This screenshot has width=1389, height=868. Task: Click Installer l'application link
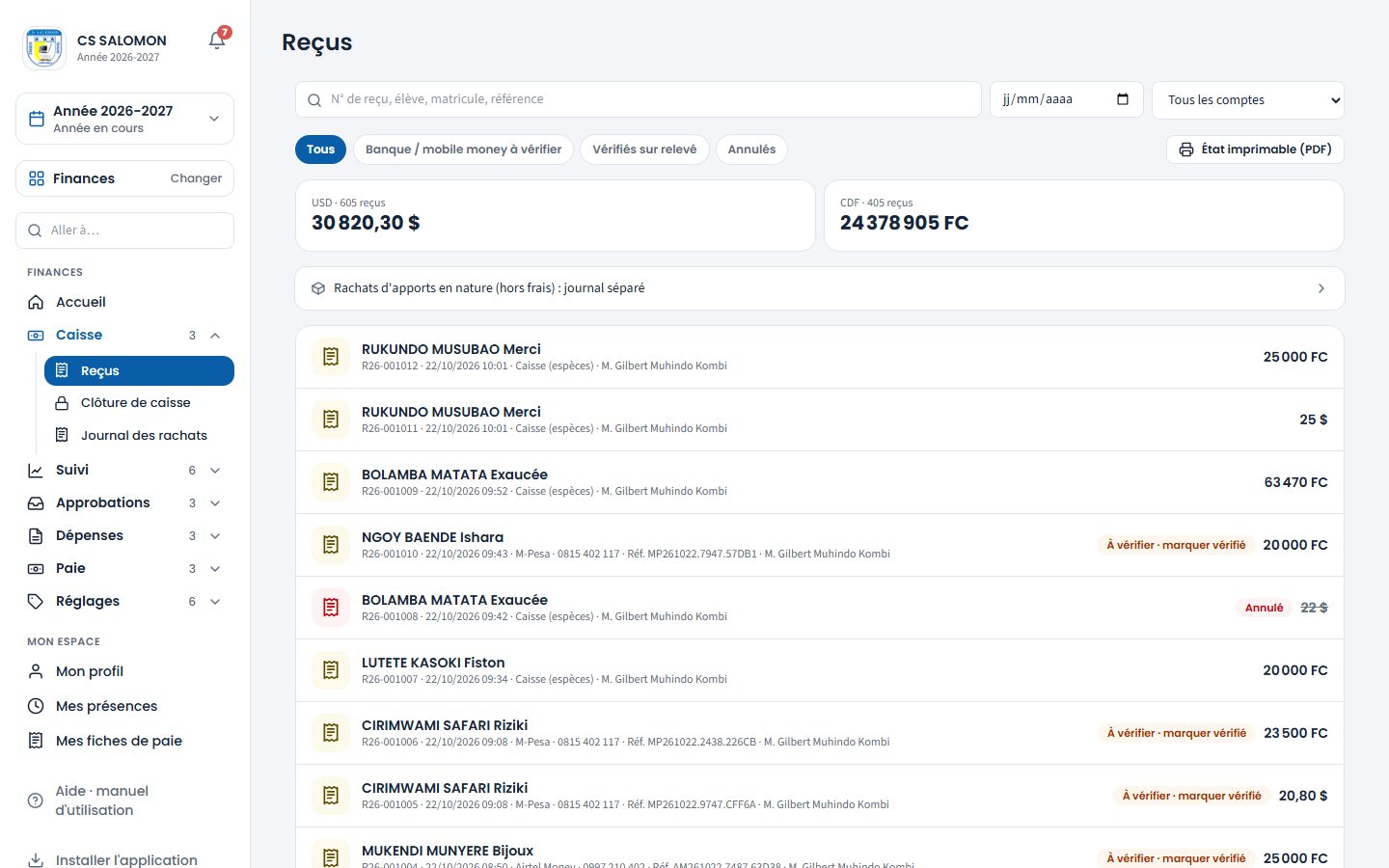126,860
